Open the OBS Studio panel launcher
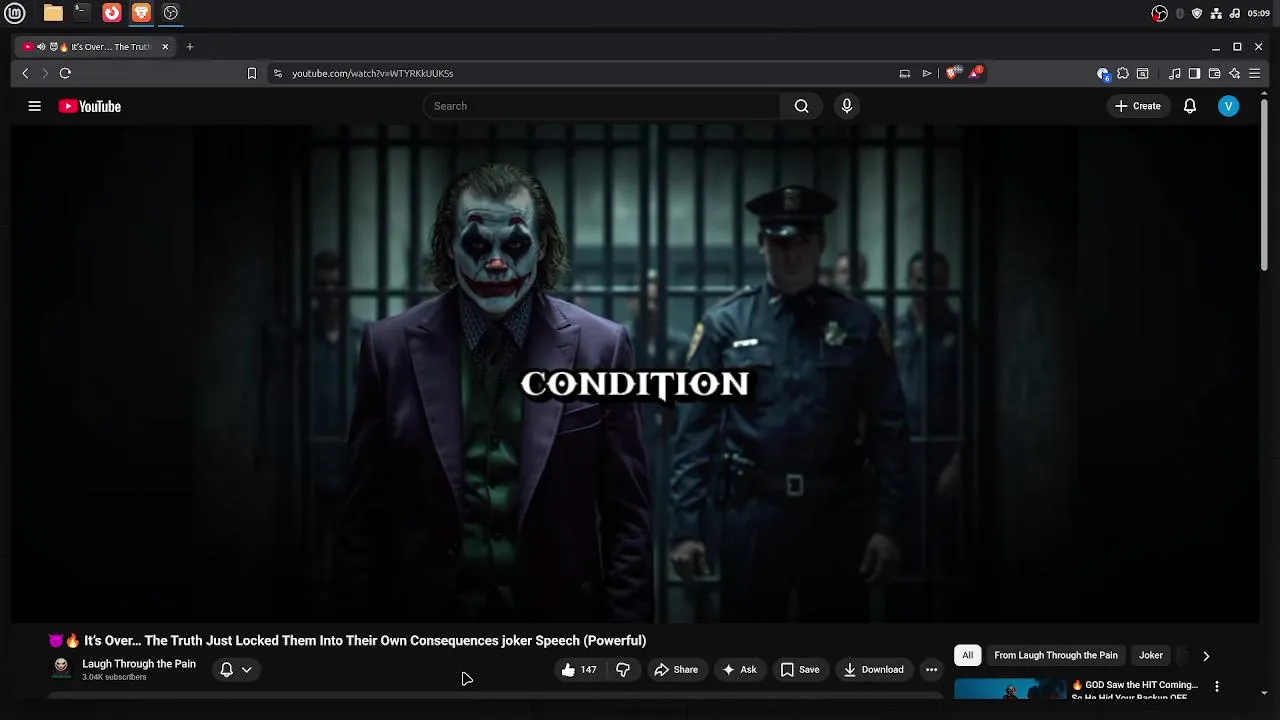The width and height of the screenshot is (1280, 720). (171, 13)
